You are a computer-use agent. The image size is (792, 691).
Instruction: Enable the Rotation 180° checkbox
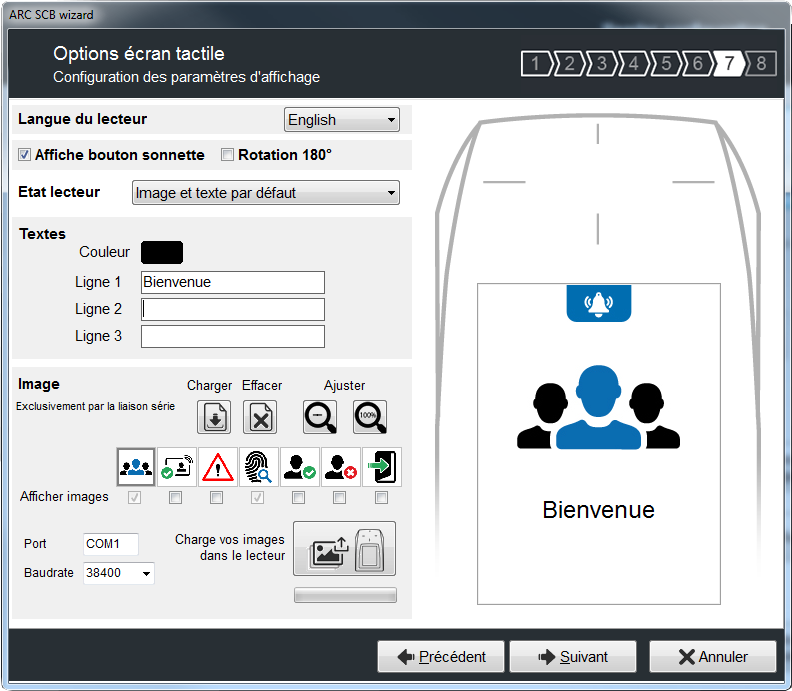[x=227, y=155]
